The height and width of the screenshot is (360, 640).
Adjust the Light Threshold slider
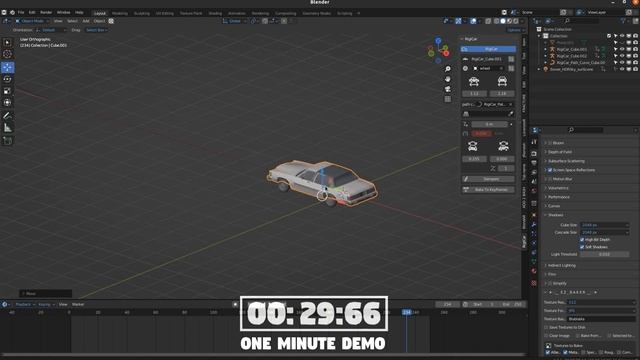(604, 254)
